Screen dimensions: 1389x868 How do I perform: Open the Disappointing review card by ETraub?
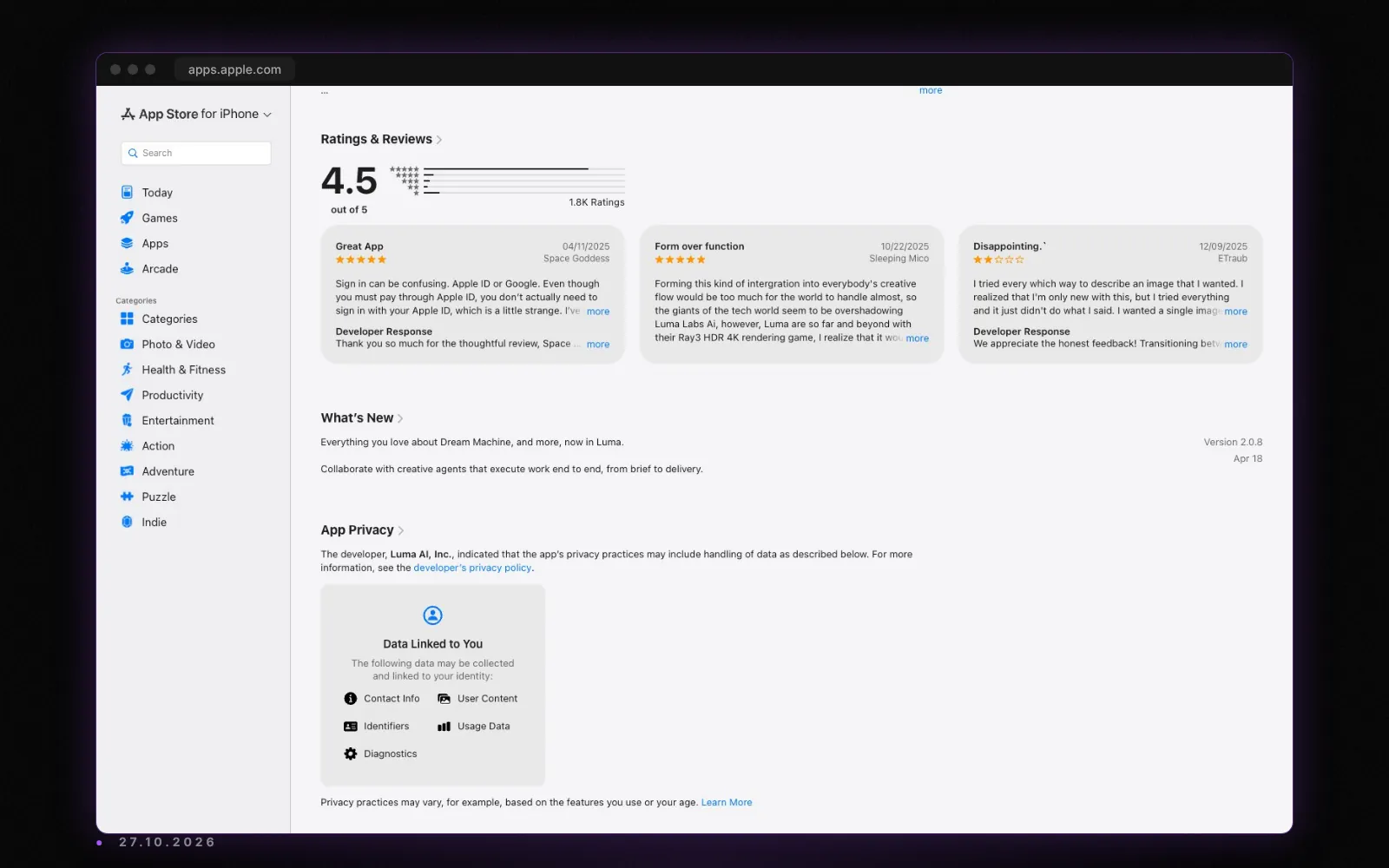click(1110, 294)
